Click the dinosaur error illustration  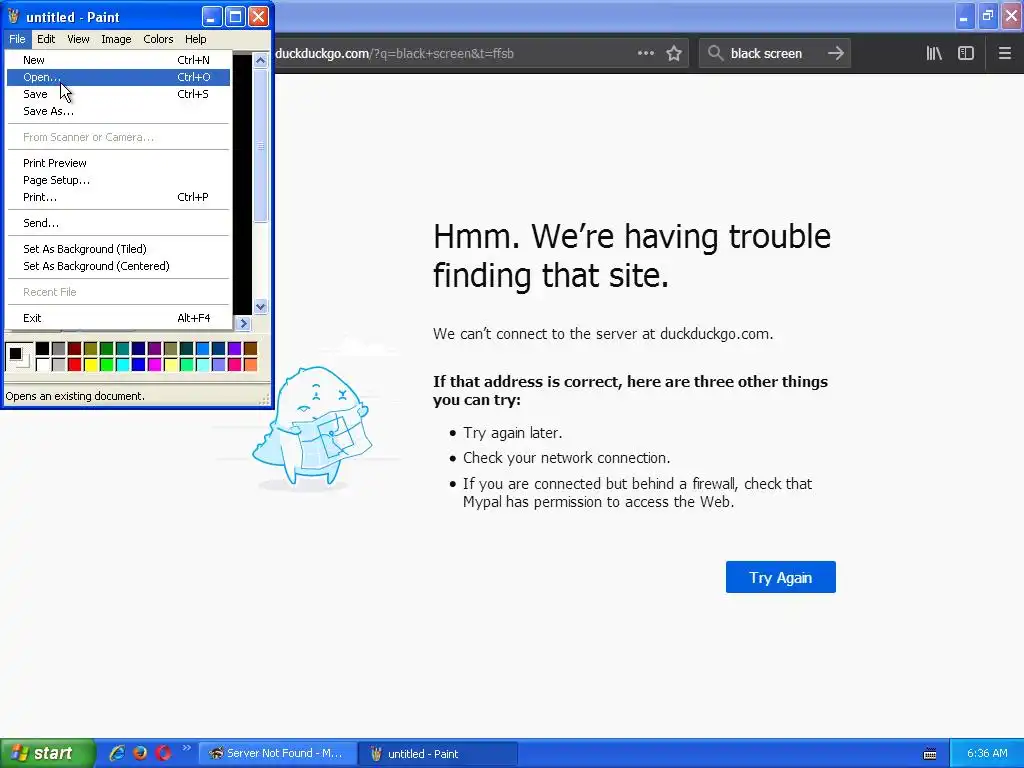tap(312, 428)
